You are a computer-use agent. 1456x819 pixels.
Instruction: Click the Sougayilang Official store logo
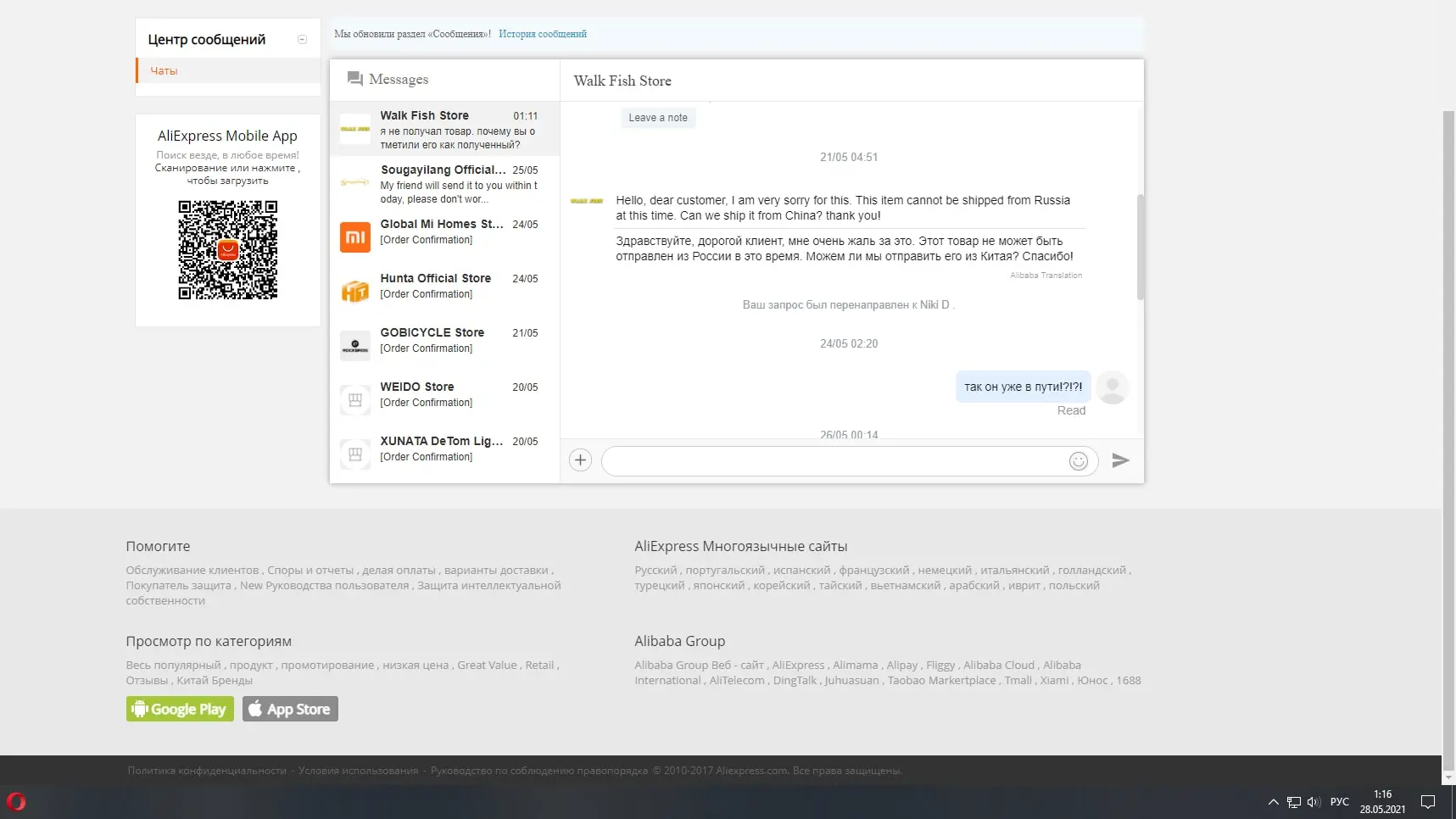coord(355,183)
